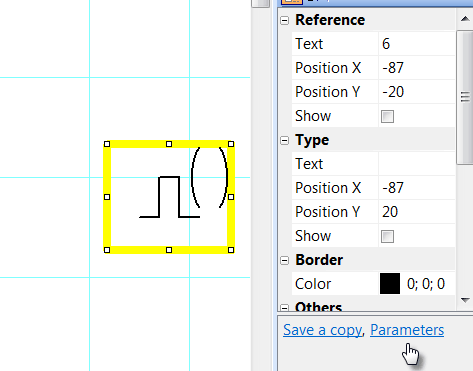Collapse the Reference section
The width and height of the screenshot is (473, 371).
click(x=284, y=21)
